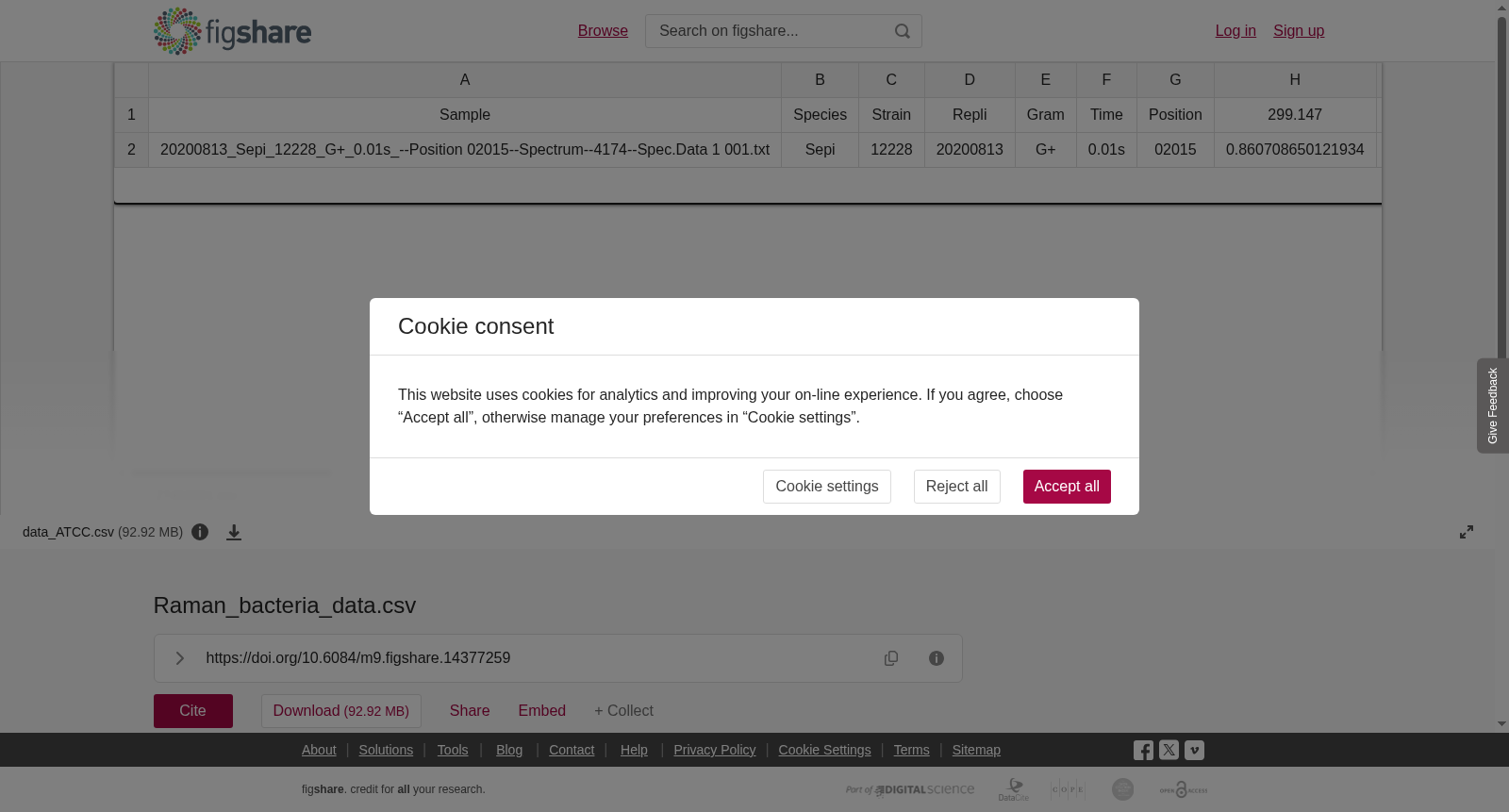1509x812 pixels.
Task: Click the DataCite logo in the footer
Action: tap(1014, 789)
